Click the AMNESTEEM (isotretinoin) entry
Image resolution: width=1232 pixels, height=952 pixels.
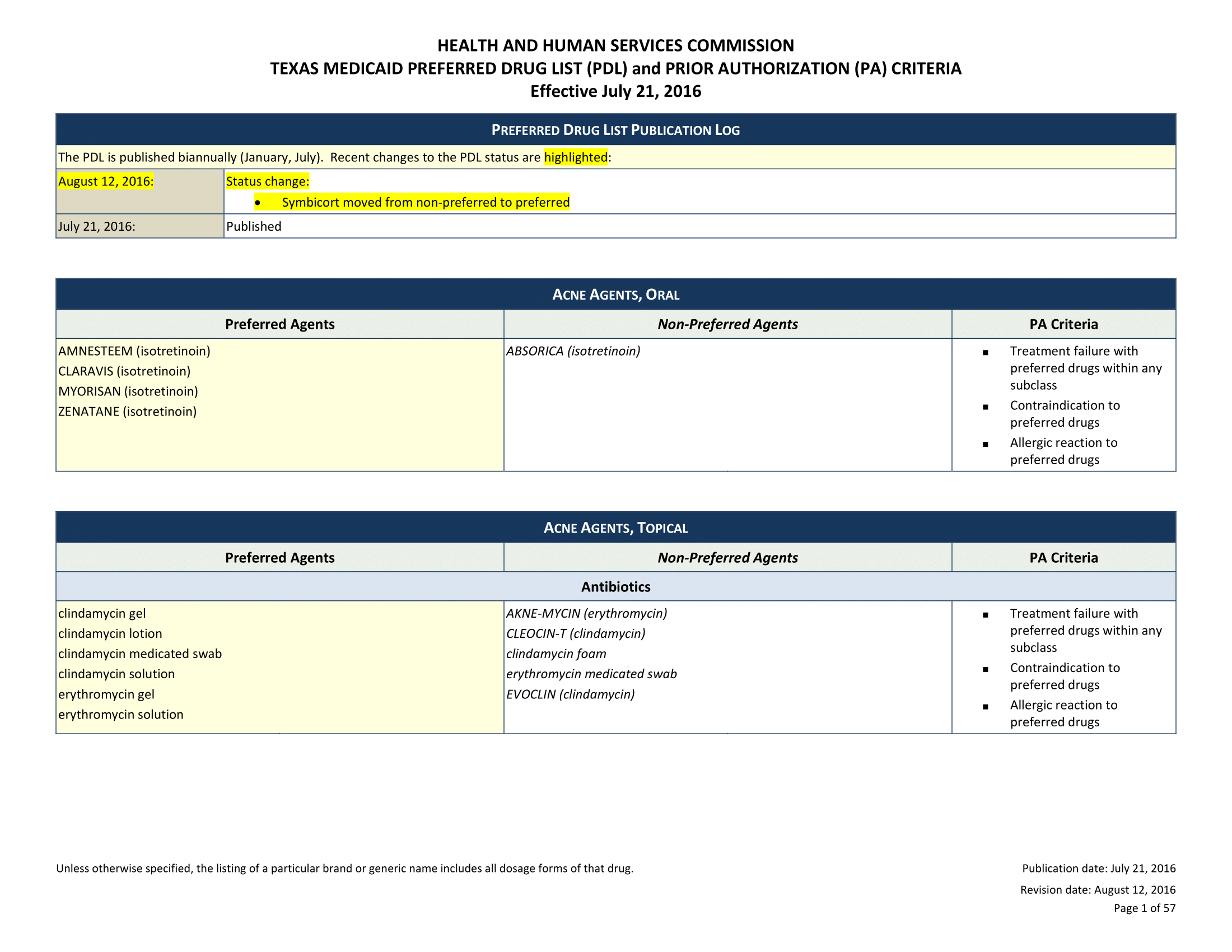point(134,351)
